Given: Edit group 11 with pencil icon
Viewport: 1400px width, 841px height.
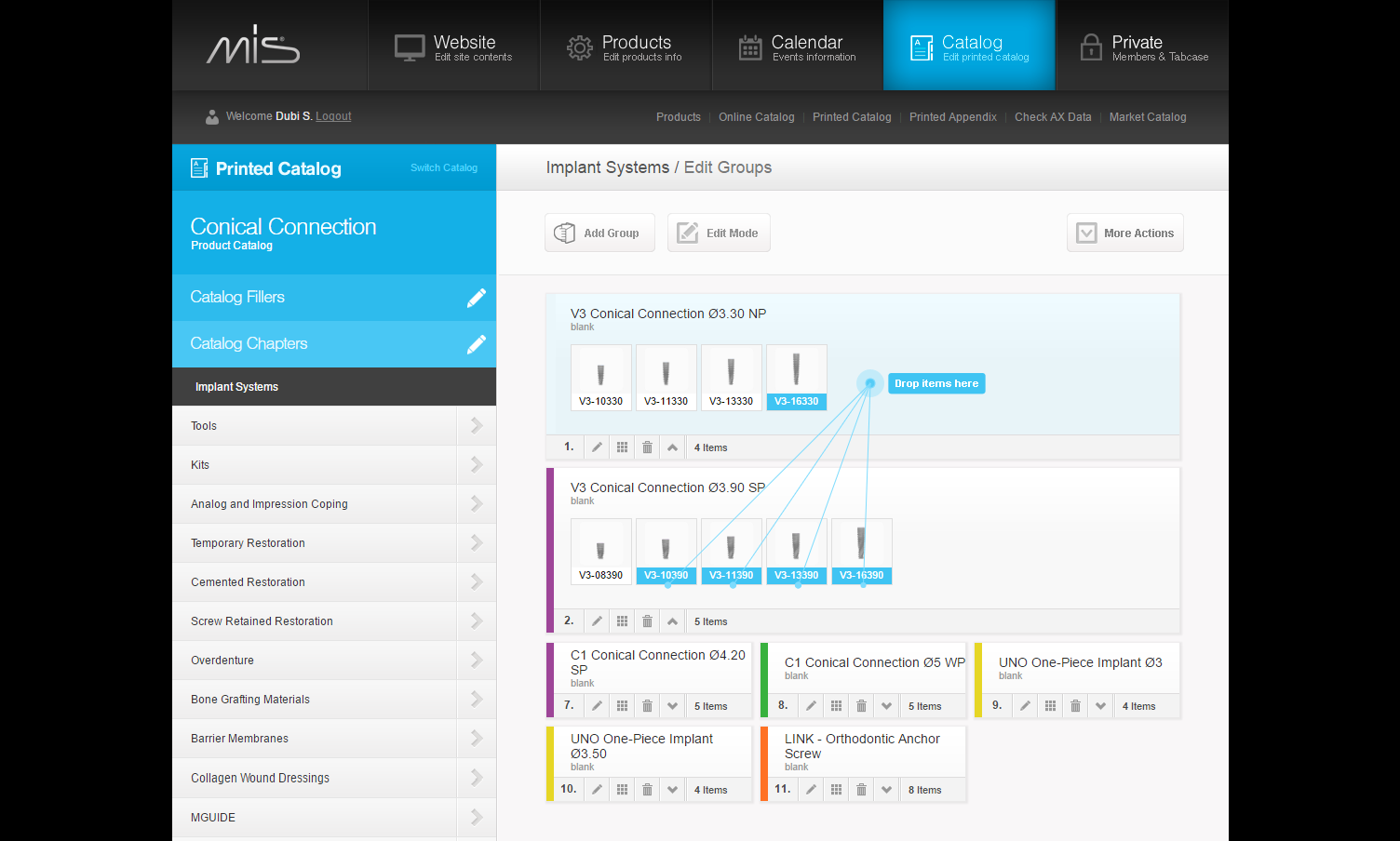Looking at the screenshot, I should [812, 790].
